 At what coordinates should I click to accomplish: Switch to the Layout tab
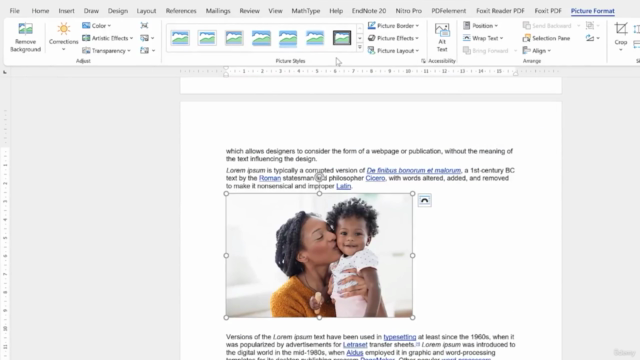point(146,11)
